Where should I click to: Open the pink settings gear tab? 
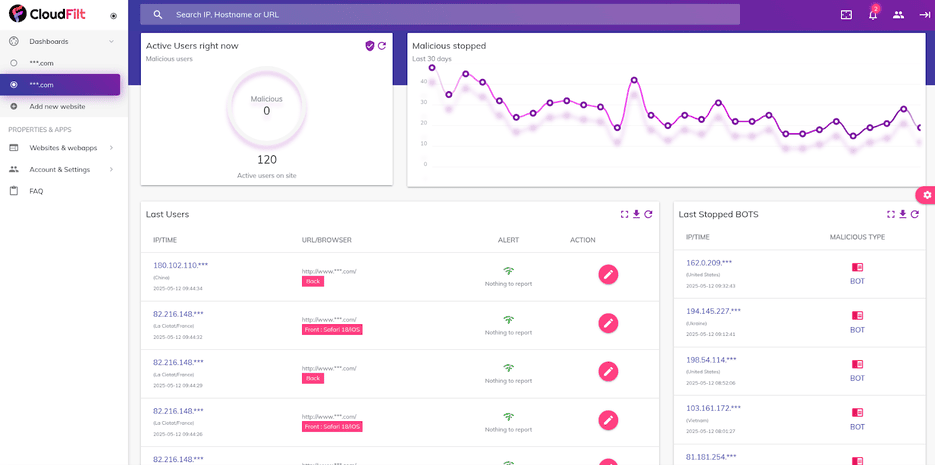927,194
